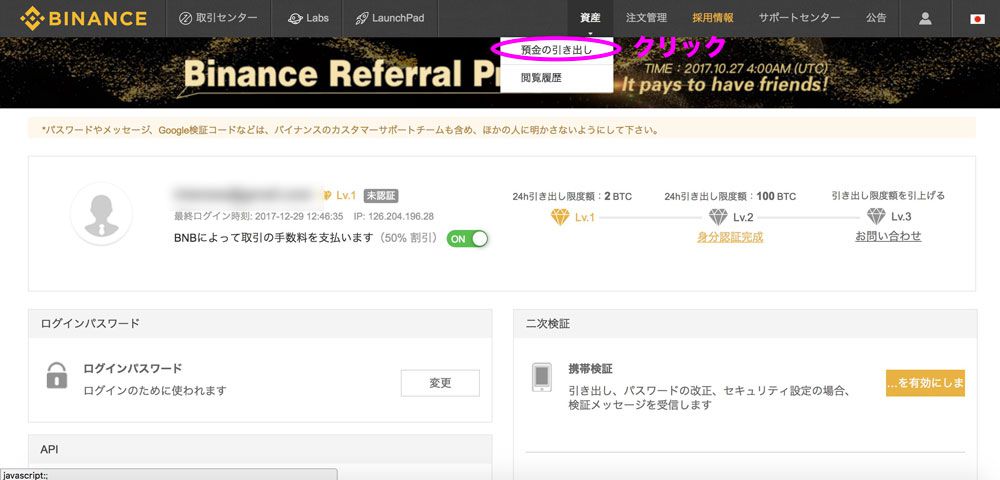Click the 変更 password change button
The width and height of the screenshot is (1000, 480).
[x=440, y=383]
